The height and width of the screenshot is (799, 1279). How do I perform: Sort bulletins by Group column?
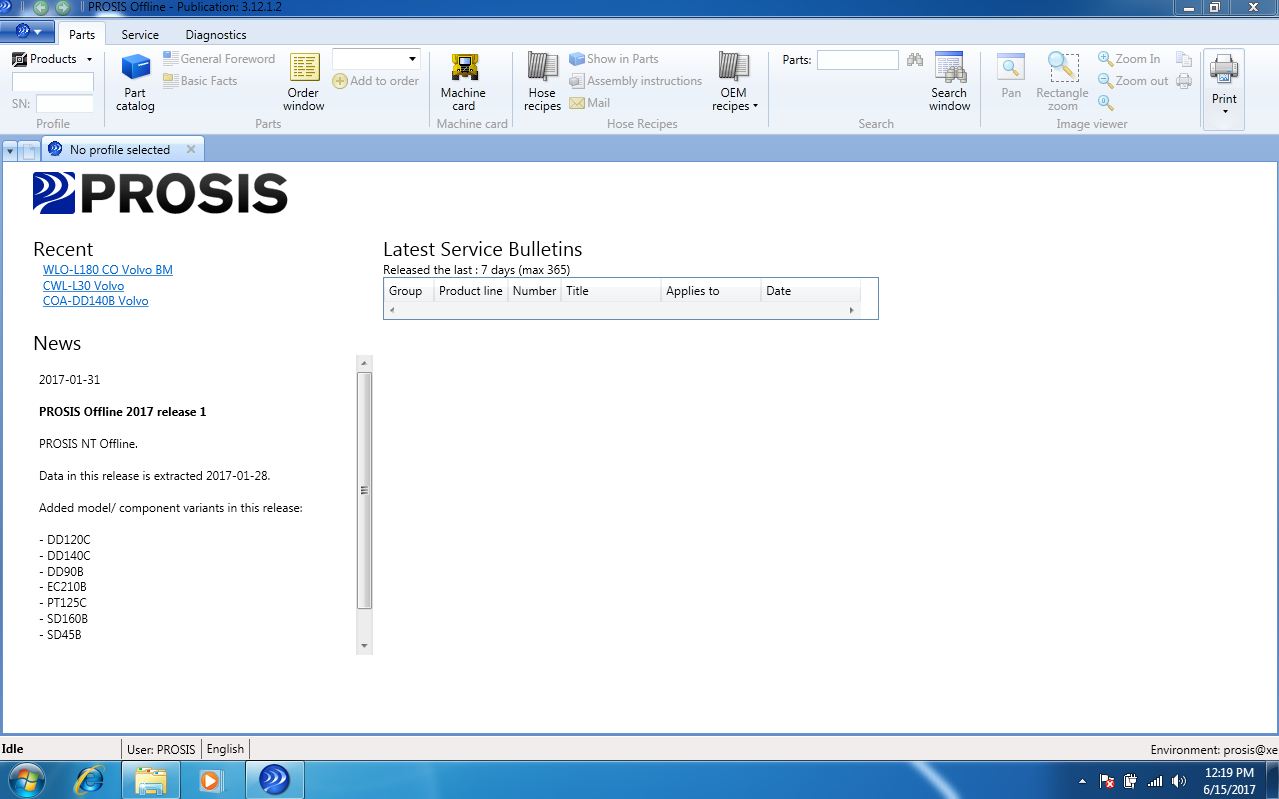pyautogui.click(x=408, y=291)
